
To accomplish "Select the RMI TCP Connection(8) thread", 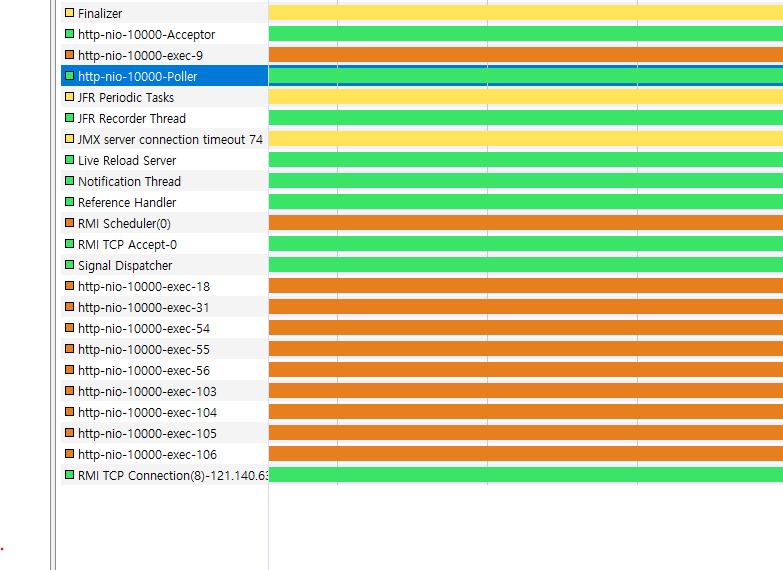I will [164, 475].
